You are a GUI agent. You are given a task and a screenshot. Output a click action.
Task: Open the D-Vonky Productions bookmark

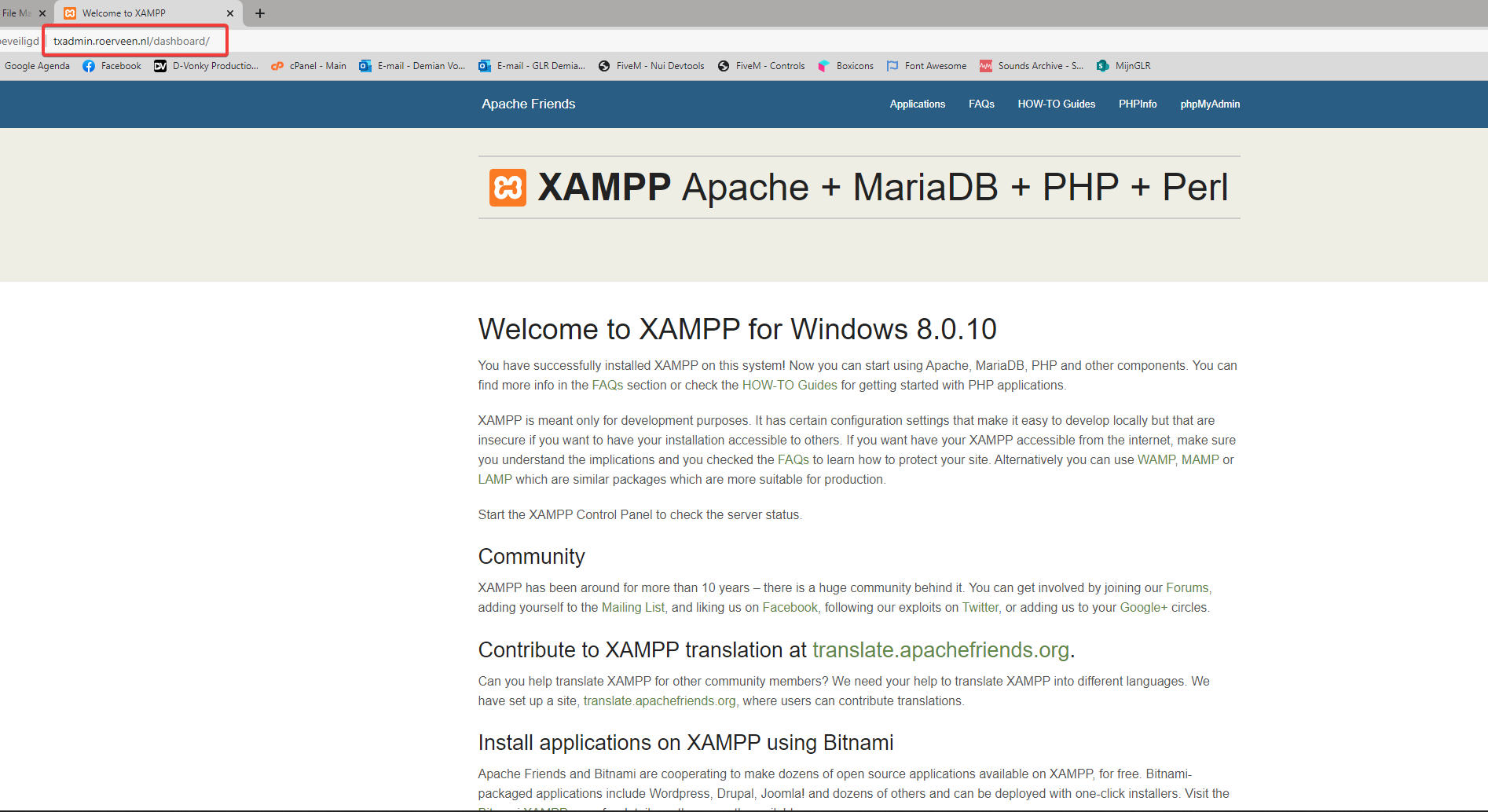(207, 66)
